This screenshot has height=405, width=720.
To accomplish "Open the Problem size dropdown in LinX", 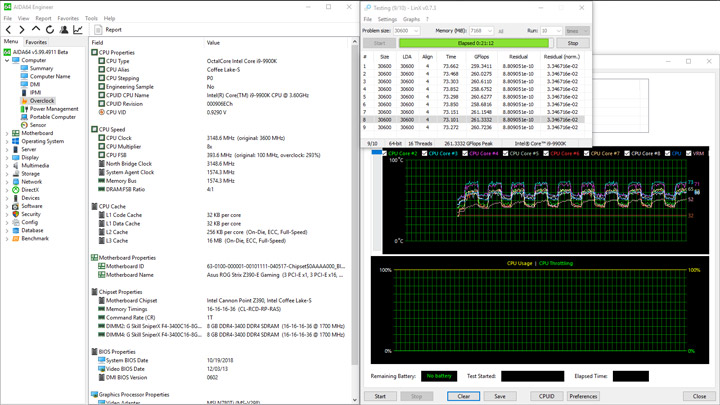I will click(417, 31).
